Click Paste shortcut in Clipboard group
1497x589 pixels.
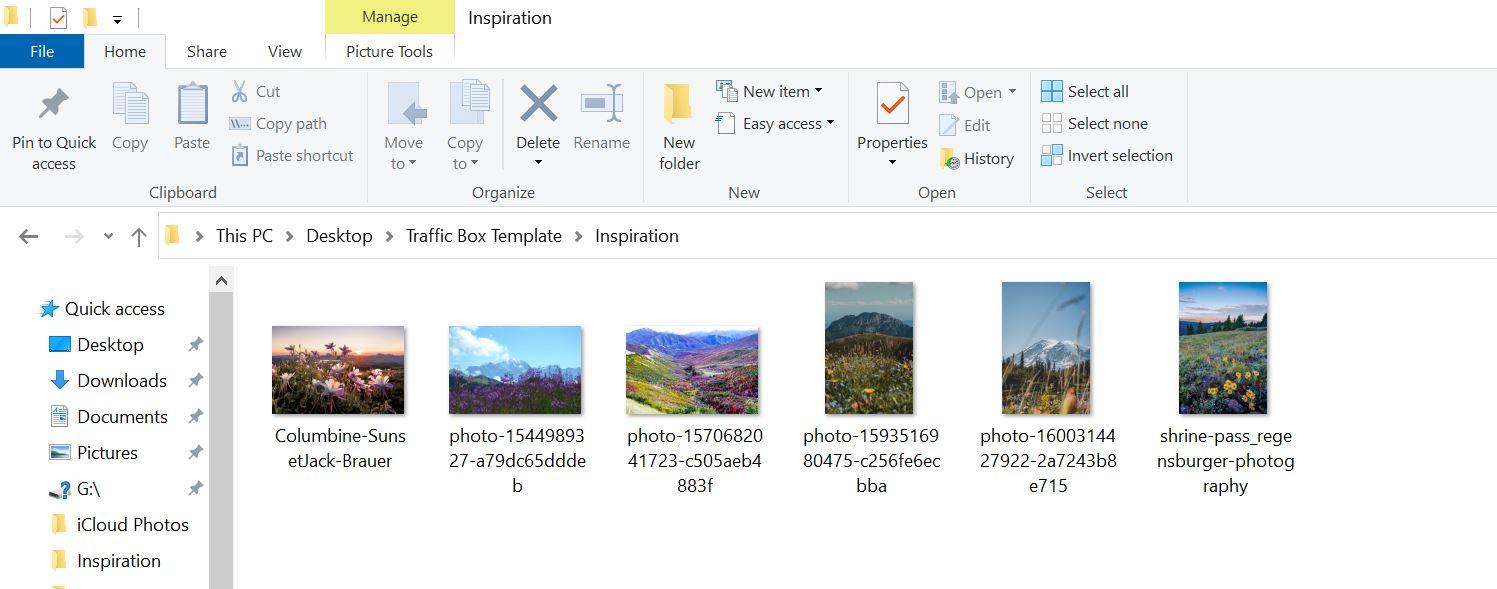pyautogui.click(x=292, y=155)
